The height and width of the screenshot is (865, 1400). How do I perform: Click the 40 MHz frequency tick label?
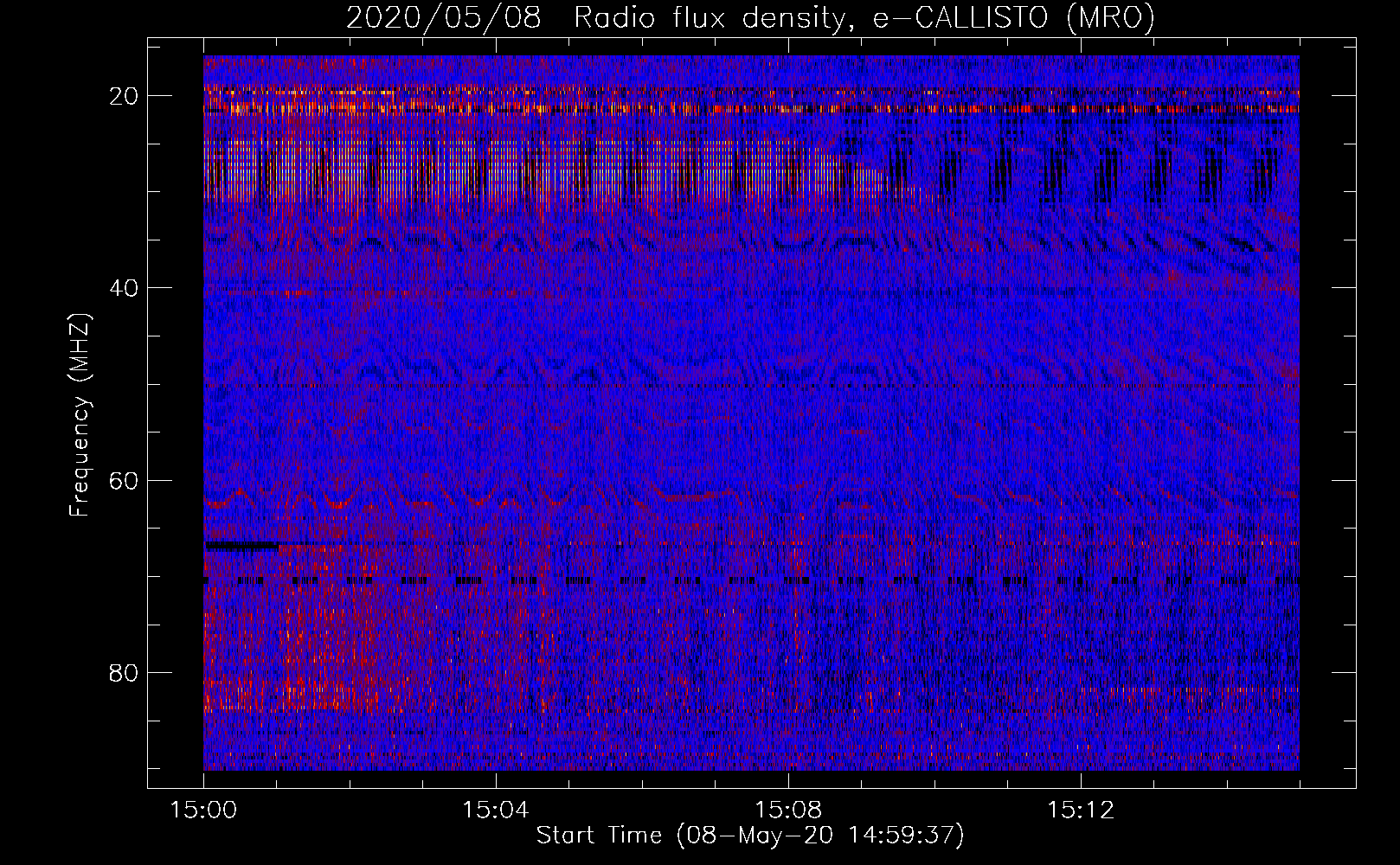[125, 288]
